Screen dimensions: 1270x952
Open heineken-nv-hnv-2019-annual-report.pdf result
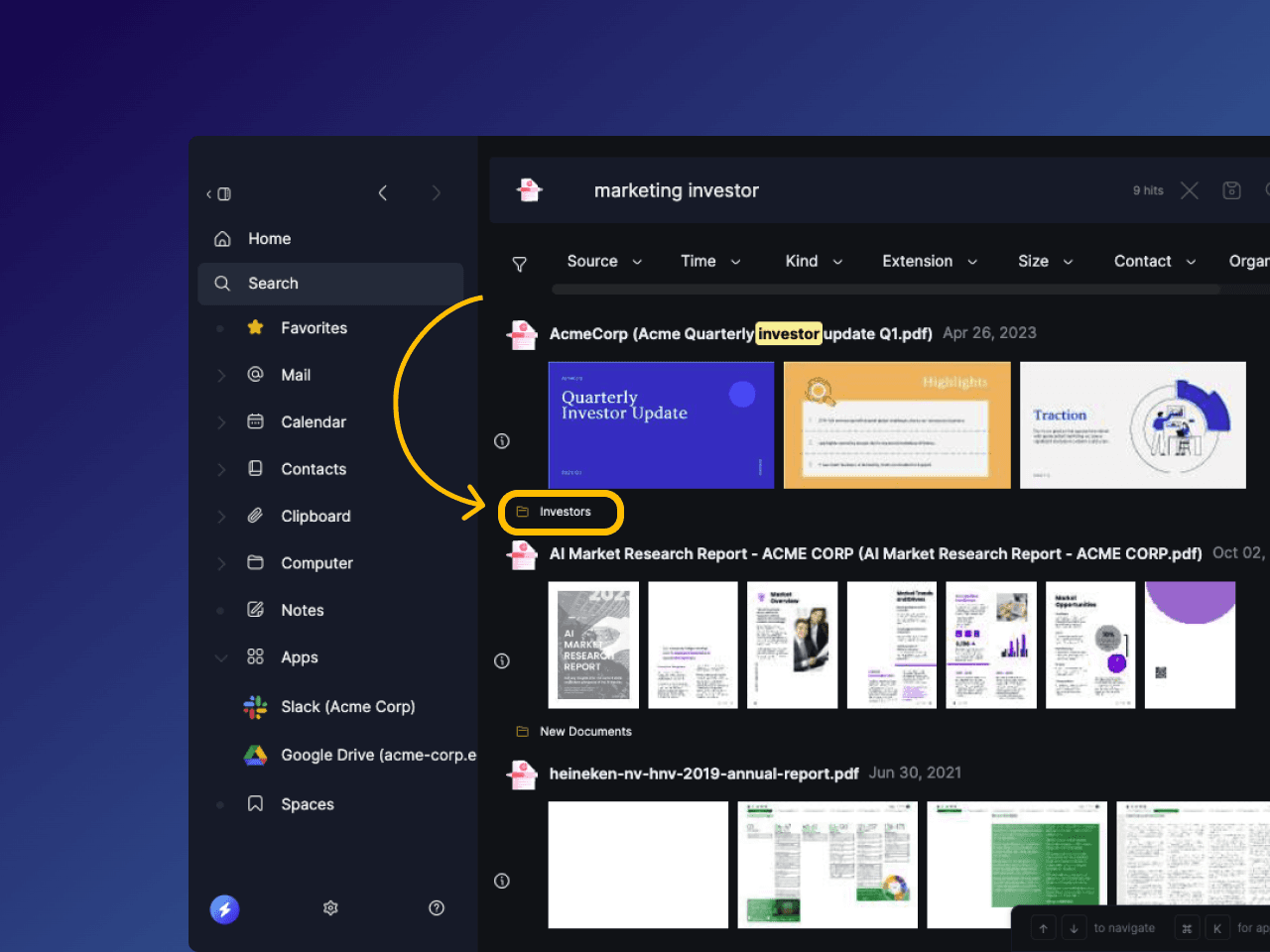pyautogui.click(x=703, y=773)
